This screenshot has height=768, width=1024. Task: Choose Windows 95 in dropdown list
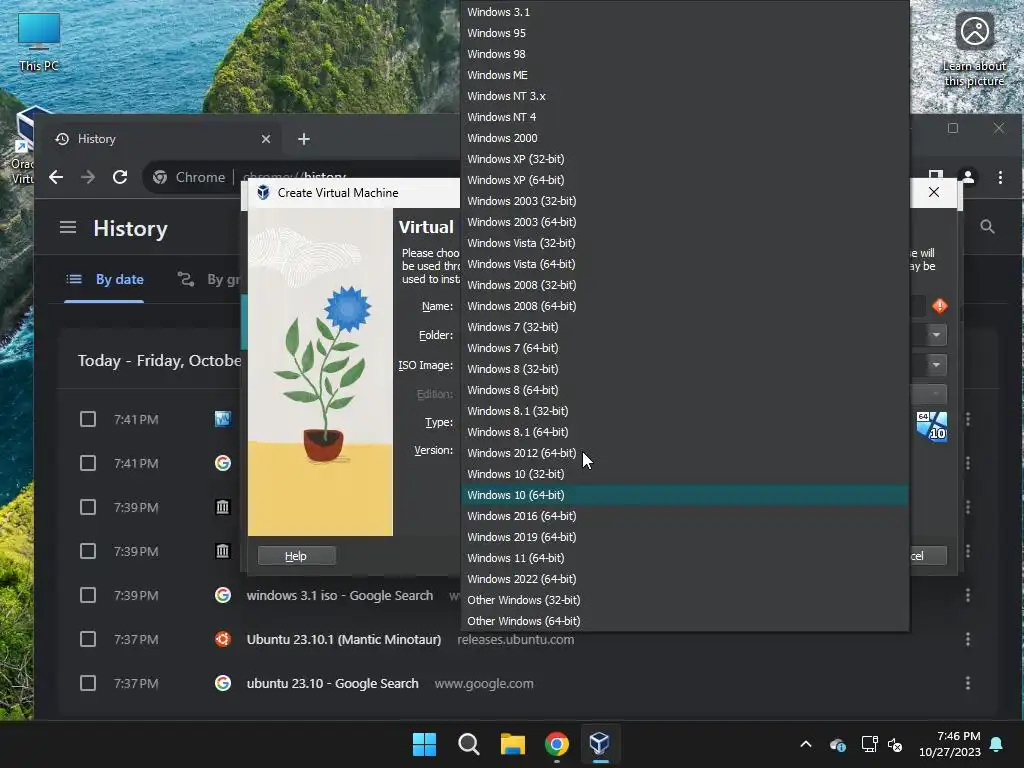point(684,33)
